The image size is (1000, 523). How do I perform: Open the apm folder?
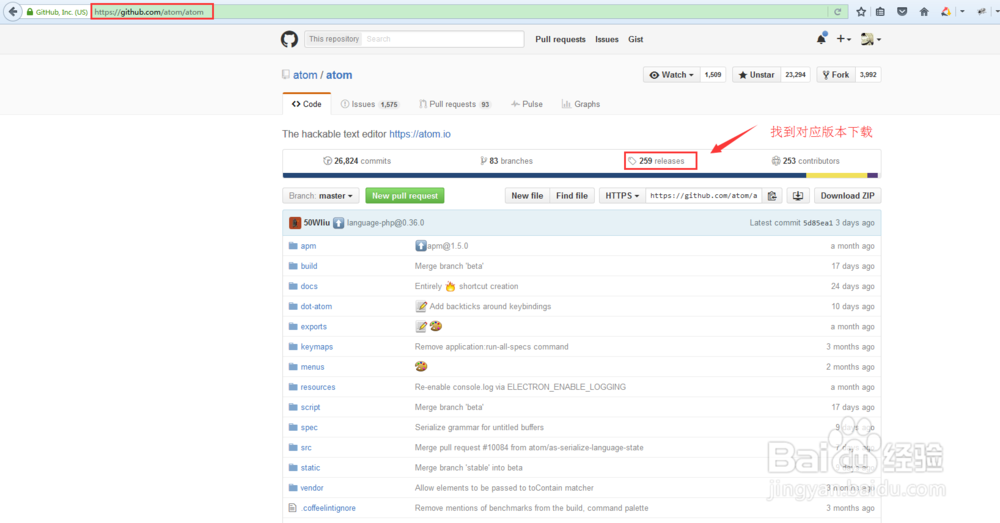click(x=308, y=246)
